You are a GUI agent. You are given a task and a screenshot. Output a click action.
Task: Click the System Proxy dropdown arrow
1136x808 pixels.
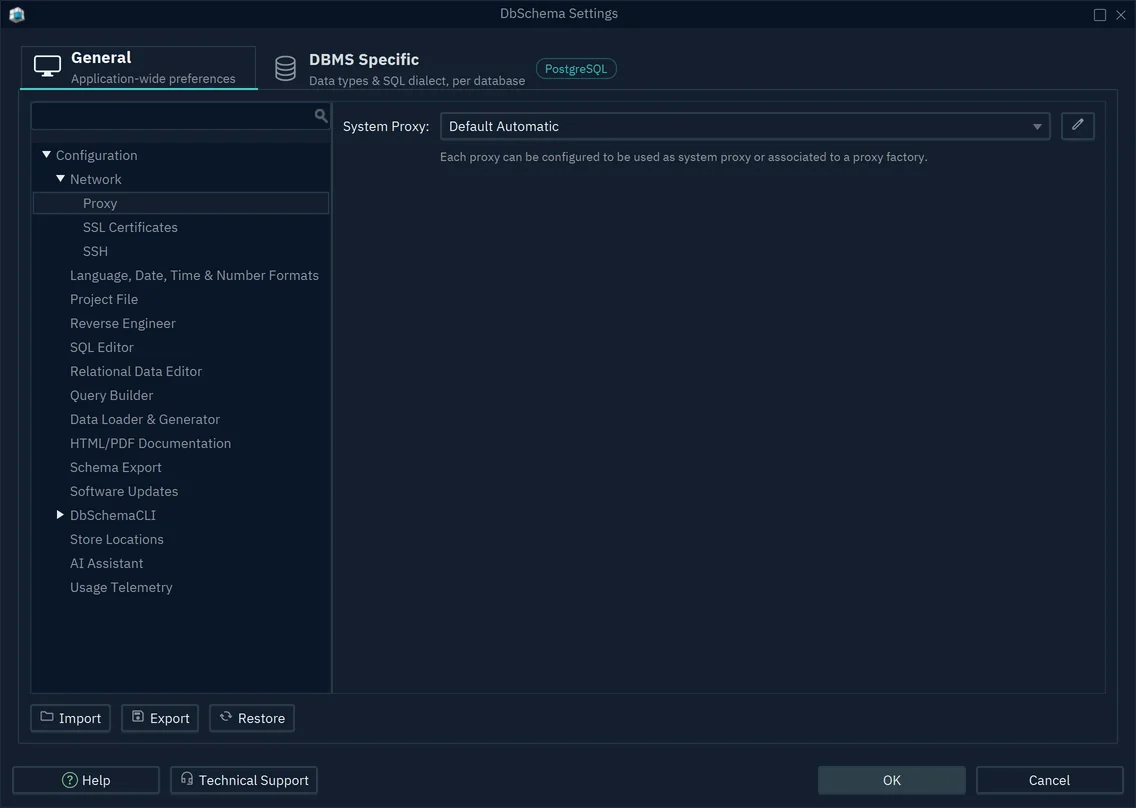pyautogui.click(x=1037, y=127)
